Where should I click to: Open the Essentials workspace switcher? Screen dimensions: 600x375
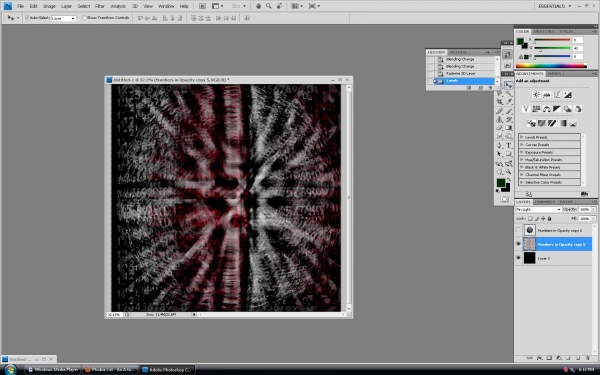click(554, 6)
